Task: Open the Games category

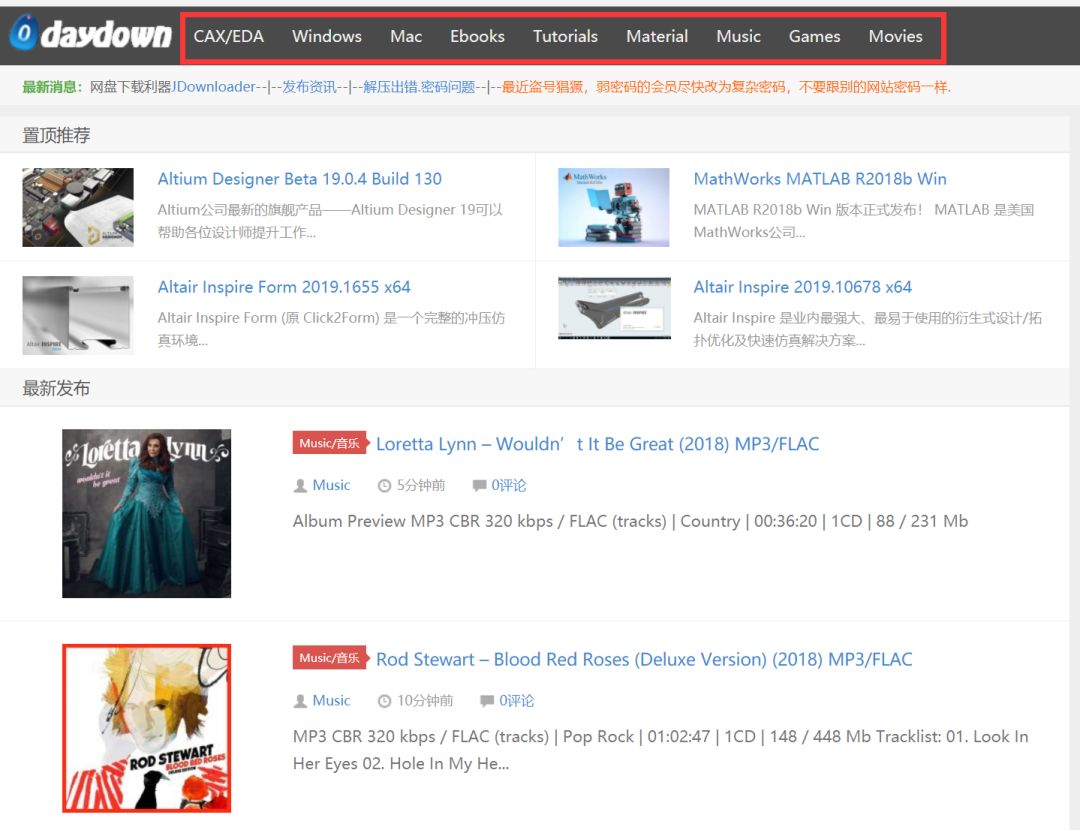Action: point(814,37)
